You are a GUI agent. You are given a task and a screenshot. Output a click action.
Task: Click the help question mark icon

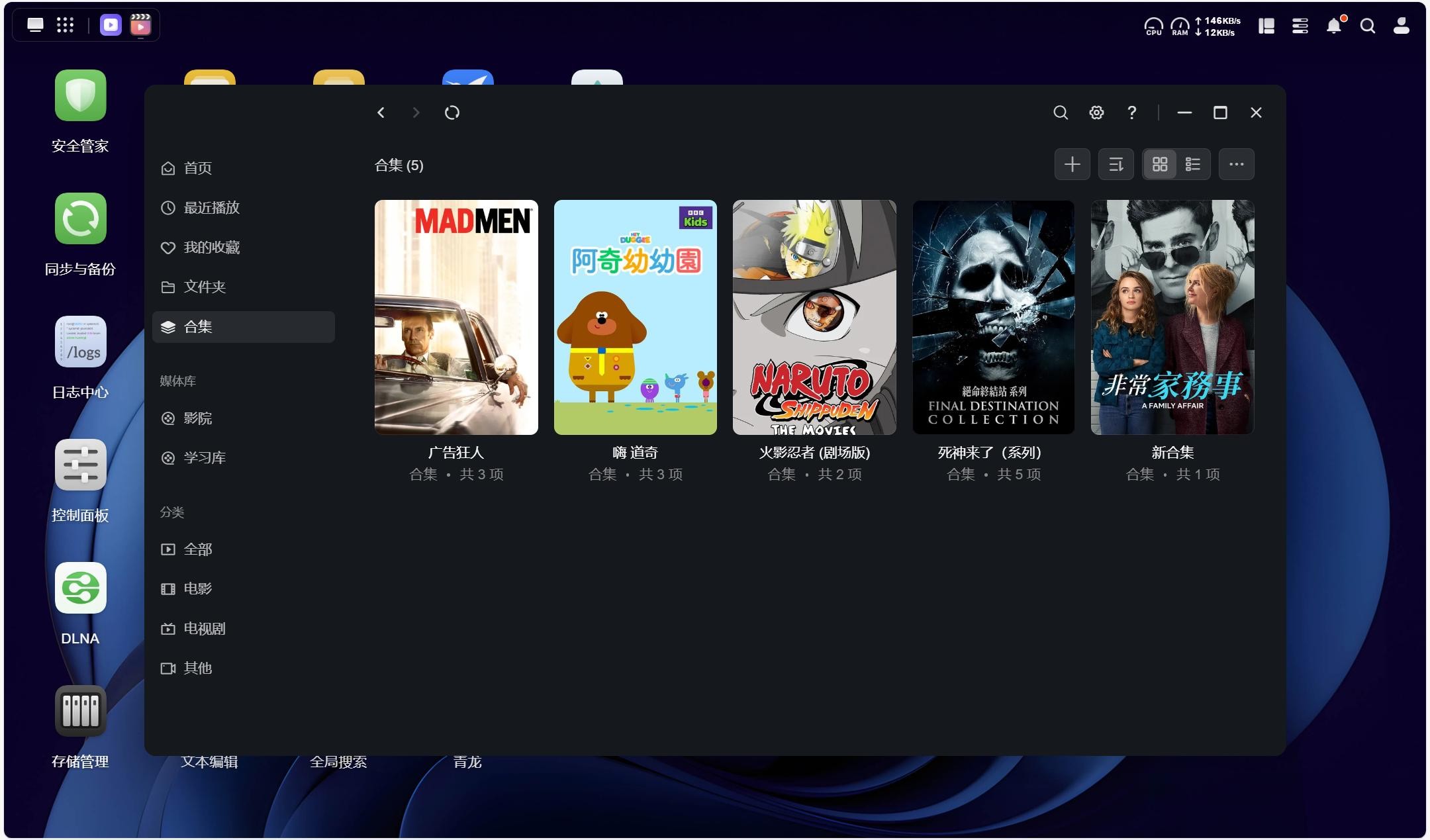(1132, 113)
